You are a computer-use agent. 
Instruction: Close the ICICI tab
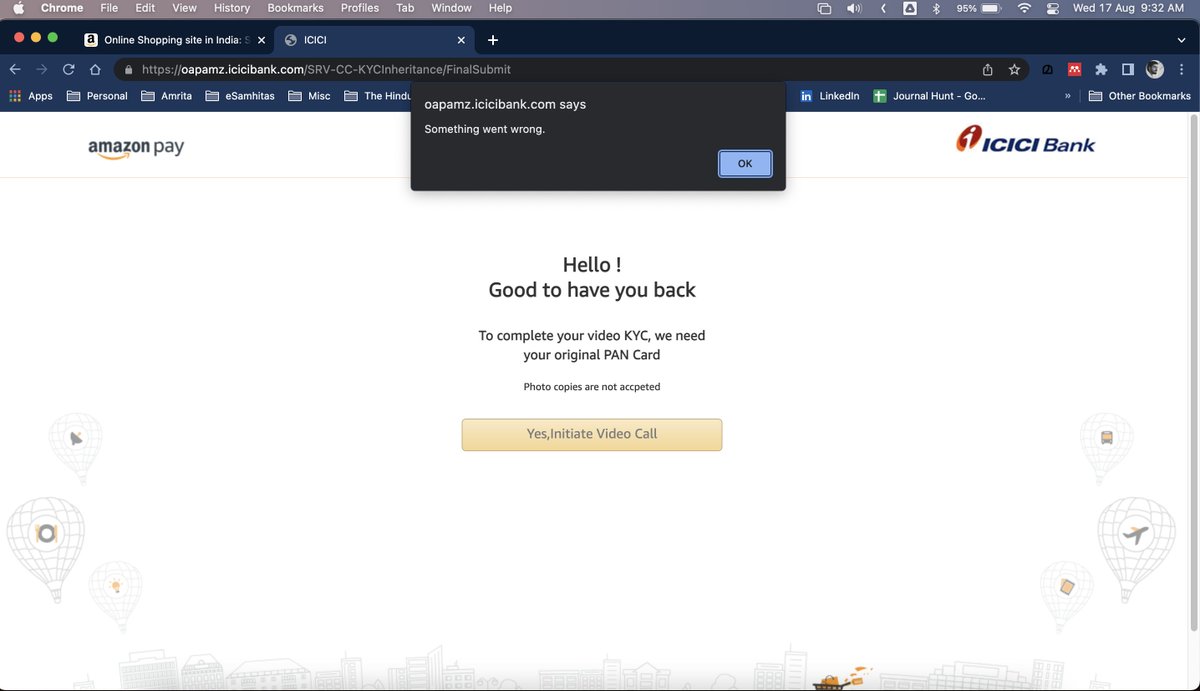click(461, 40)
